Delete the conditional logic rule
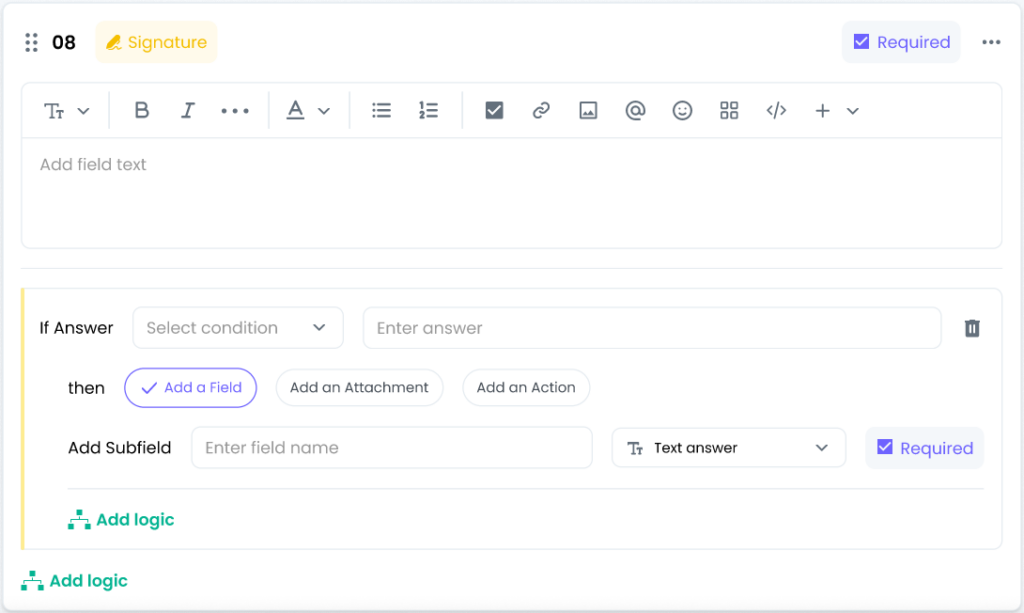The image size is (1024, 613). (971, 328)
